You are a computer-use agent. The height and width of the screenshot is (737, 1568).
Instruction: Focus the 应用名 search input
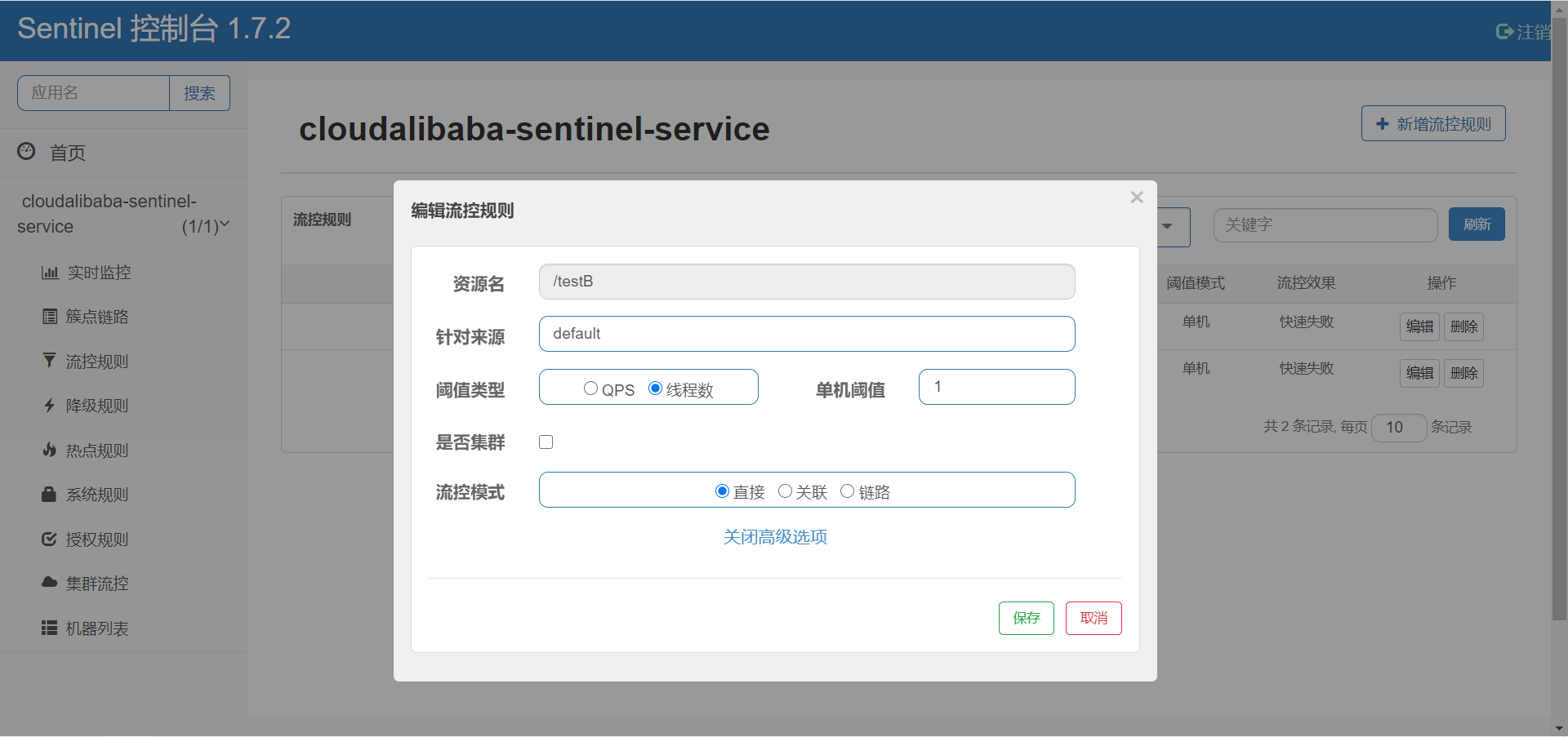pos(93,93)
